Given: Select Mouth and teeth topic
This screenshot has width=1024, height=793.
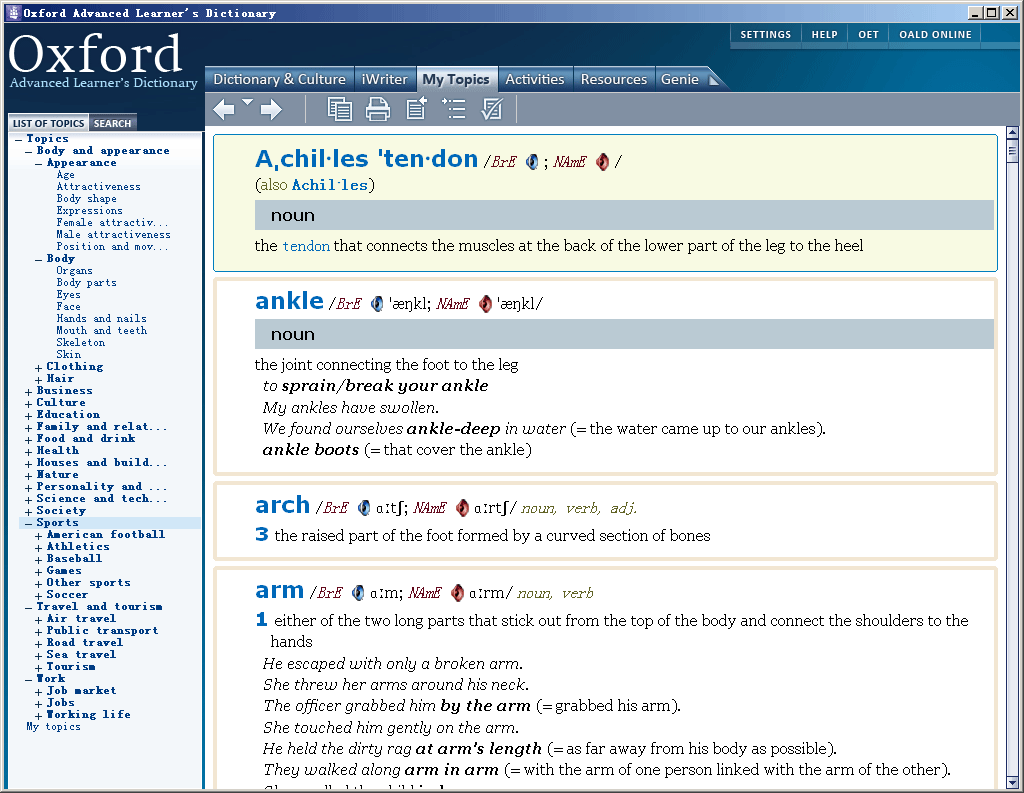Looking at the screenshot, I should tap(101, 331).
